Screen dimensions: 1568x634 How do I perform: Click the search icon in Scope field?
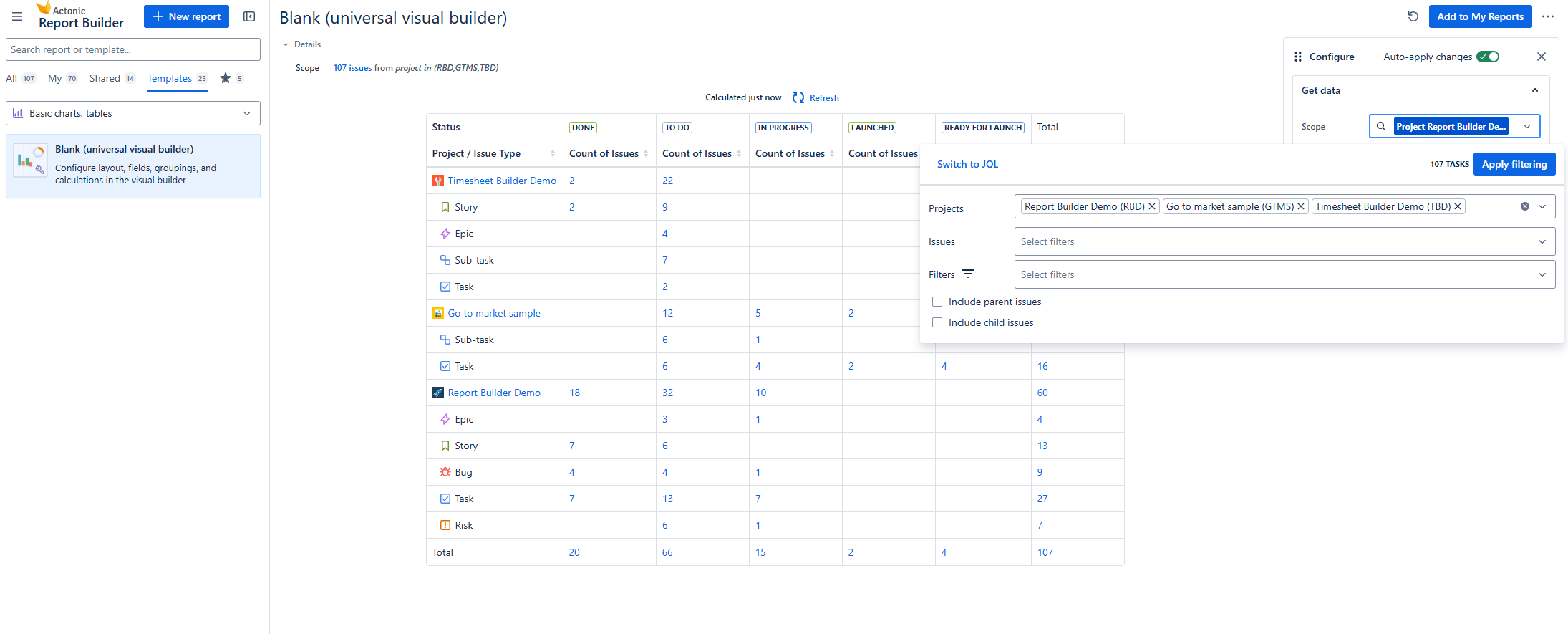pos(1381,126)
